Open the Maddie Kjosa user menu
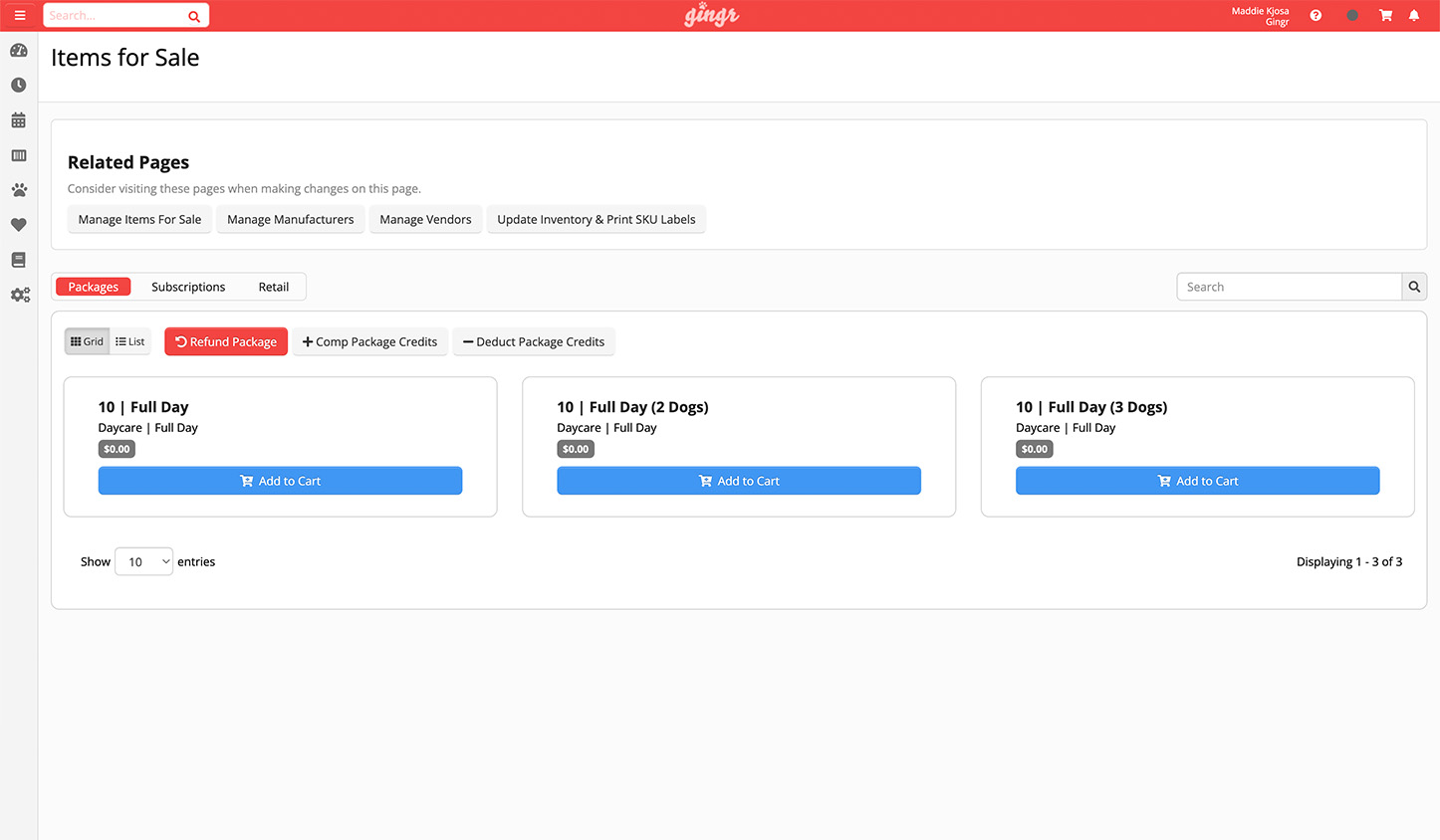Image resolution: width=1440 pixels, height=840 pixels. 1260,16
